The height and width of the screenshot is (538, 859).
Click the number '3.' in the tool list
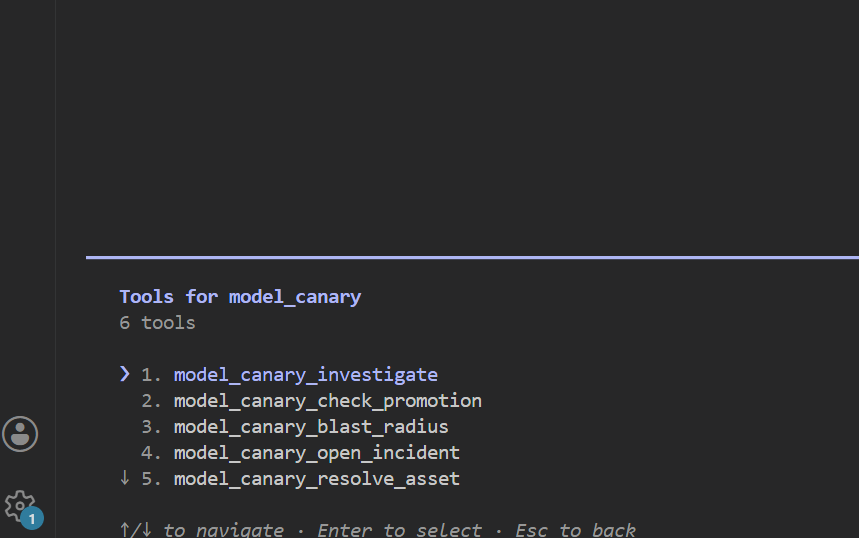(x=152, y=427)
